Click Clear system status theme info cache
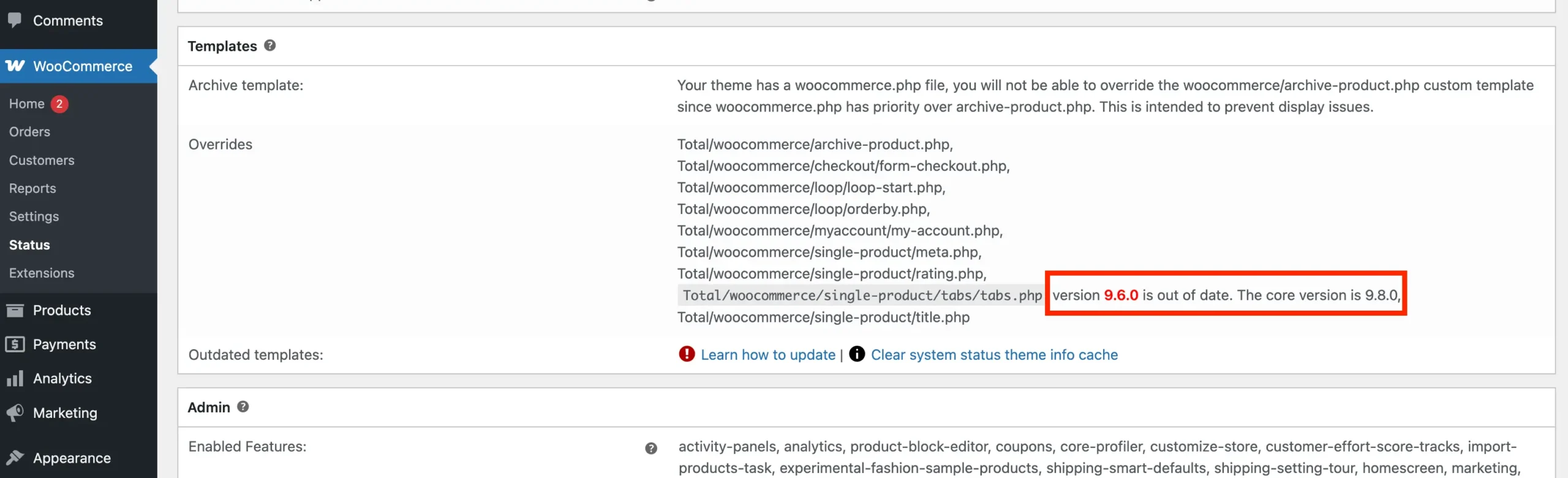The image size is (1568, 478). pyautogui.click(x=994, y=354)
